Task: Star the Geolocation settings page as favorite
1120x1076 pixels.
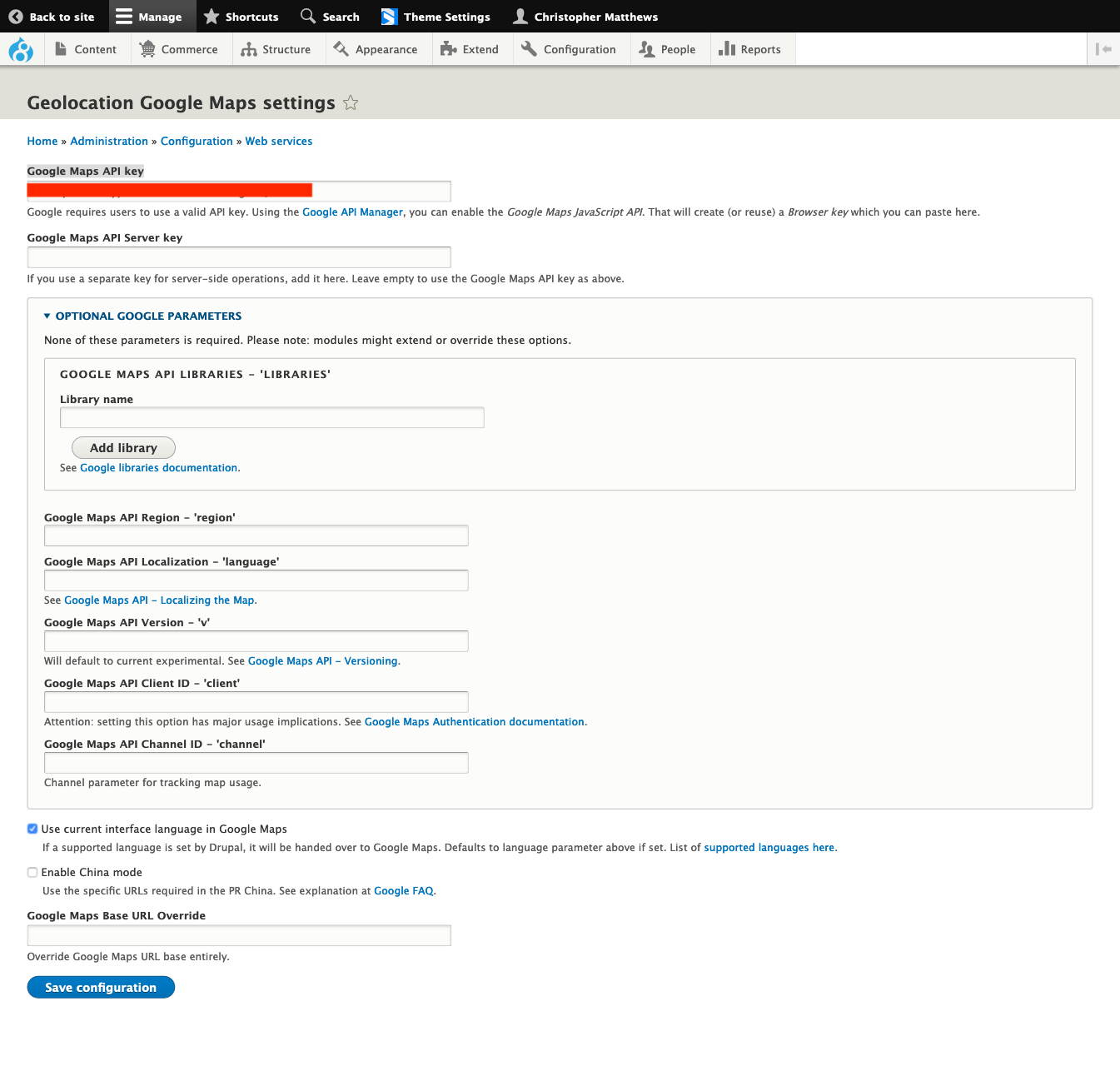Action: (351, 102)
